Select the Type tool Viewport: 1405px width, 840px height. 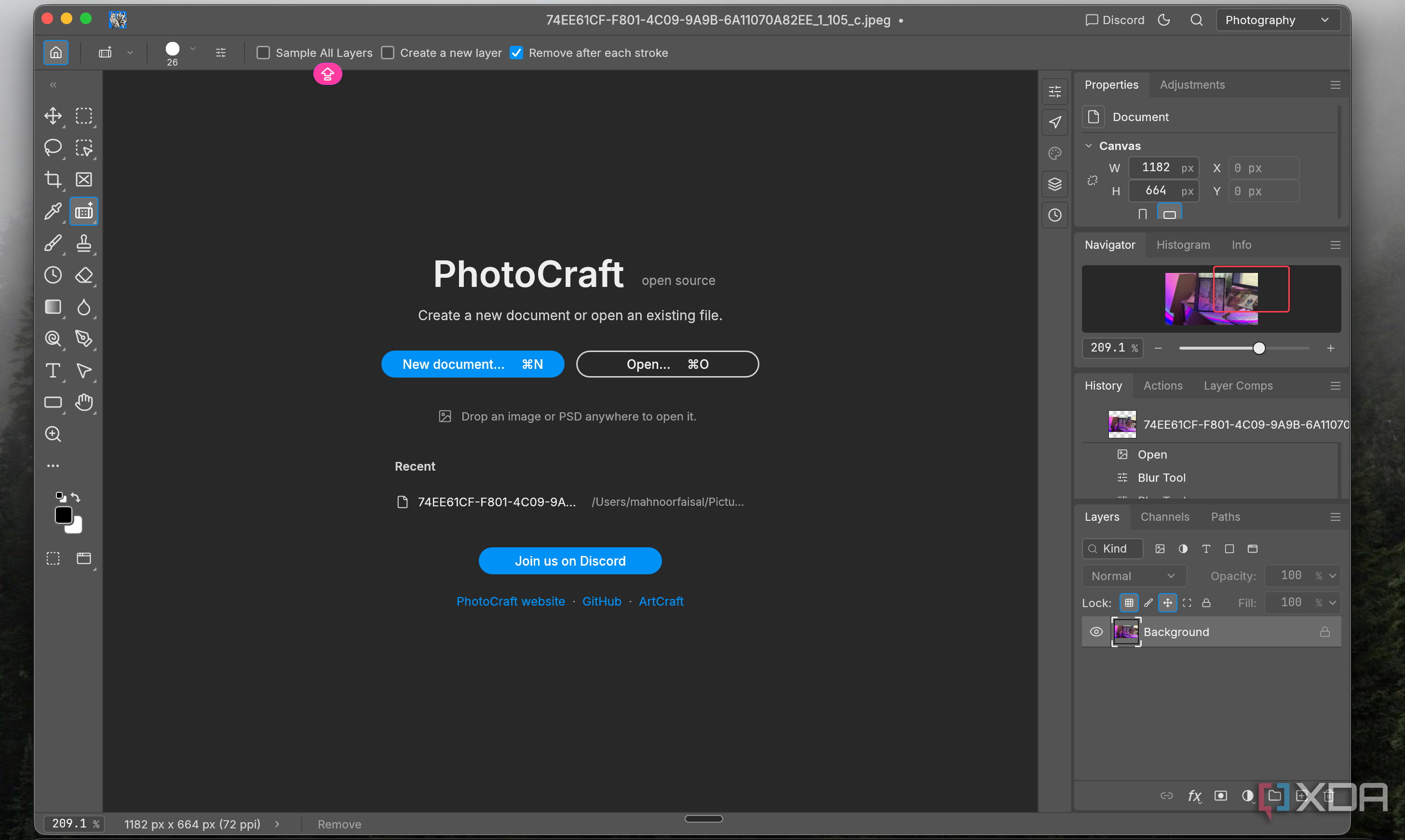coord(53,371)
